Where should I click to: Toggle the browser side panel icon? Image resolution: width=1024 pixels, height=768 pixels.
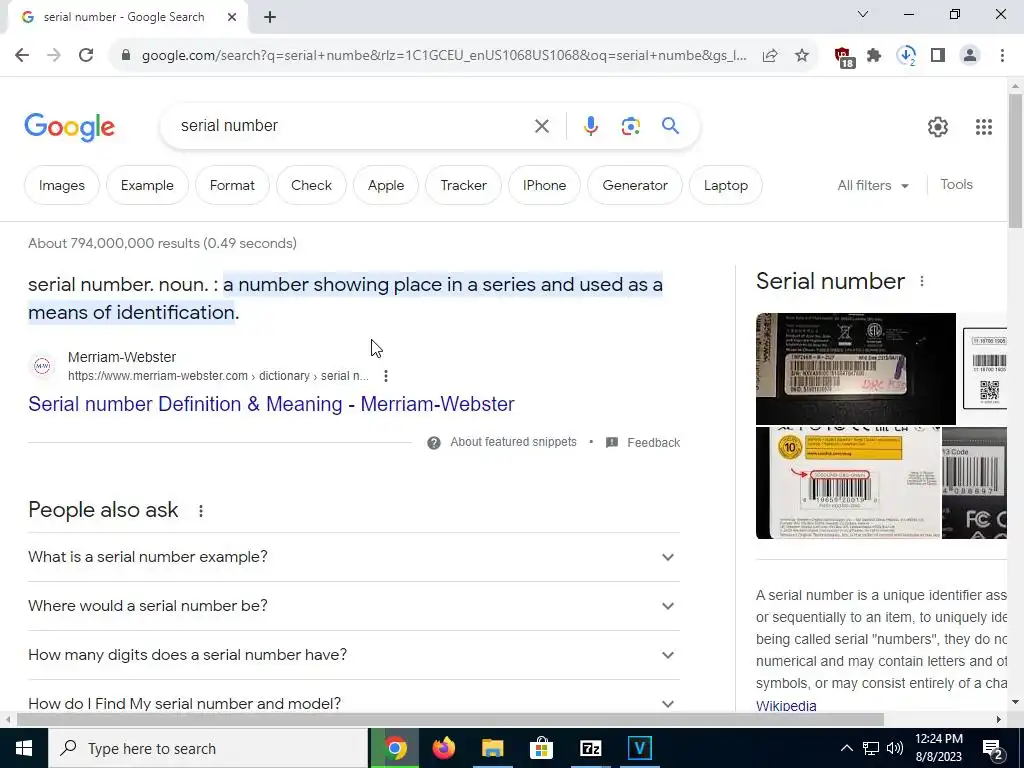tap(938, 56)
